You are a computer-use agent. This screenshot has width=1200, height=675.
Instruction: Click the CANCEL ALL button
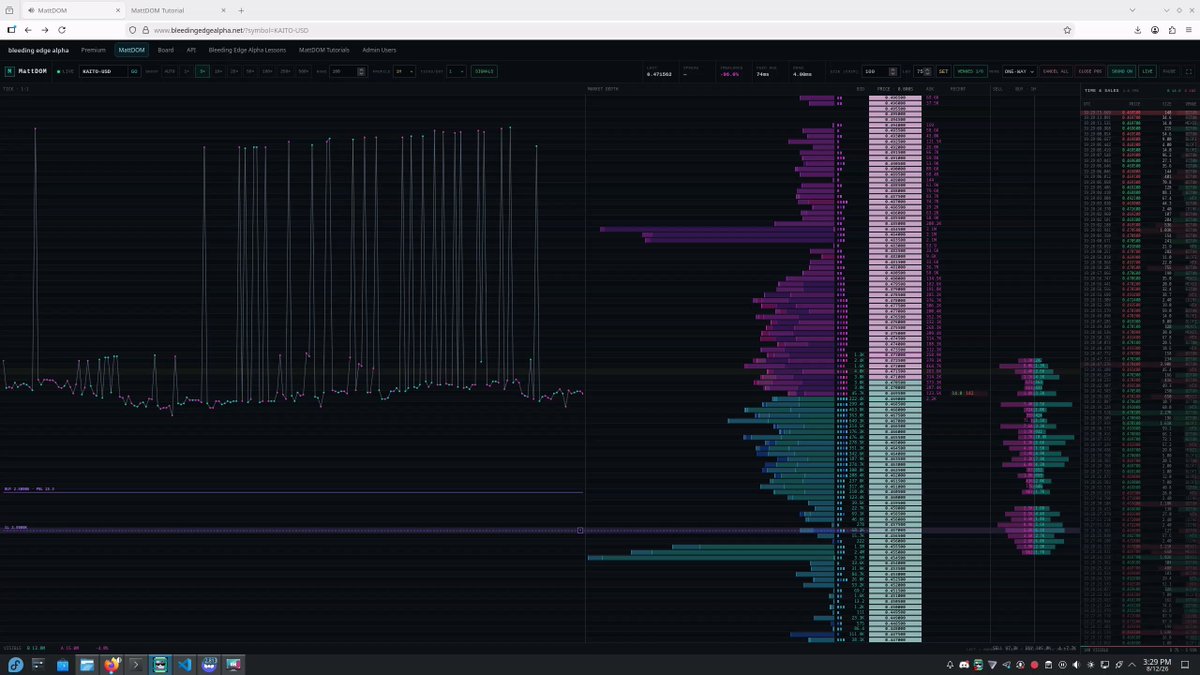[1056, 71]
